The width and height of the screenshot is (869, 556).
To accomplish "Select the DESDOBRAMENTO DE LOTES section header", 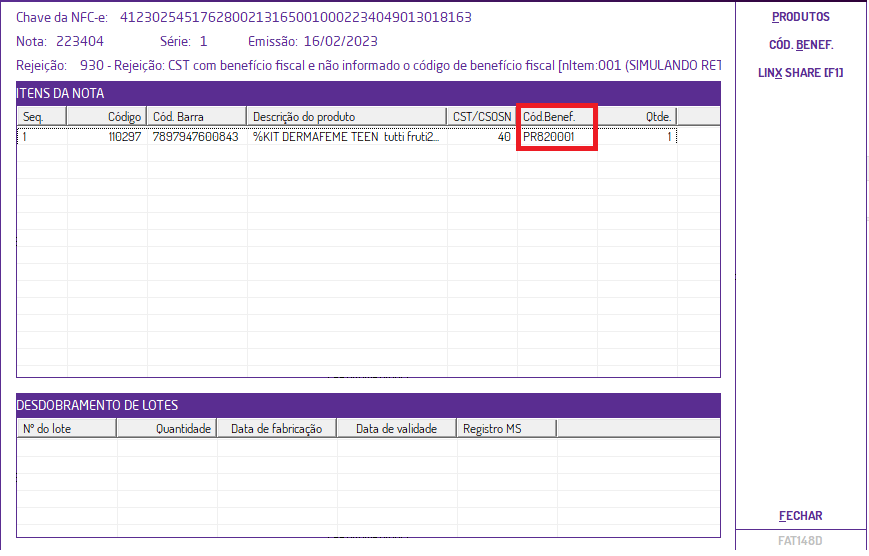I will [369, 405].
